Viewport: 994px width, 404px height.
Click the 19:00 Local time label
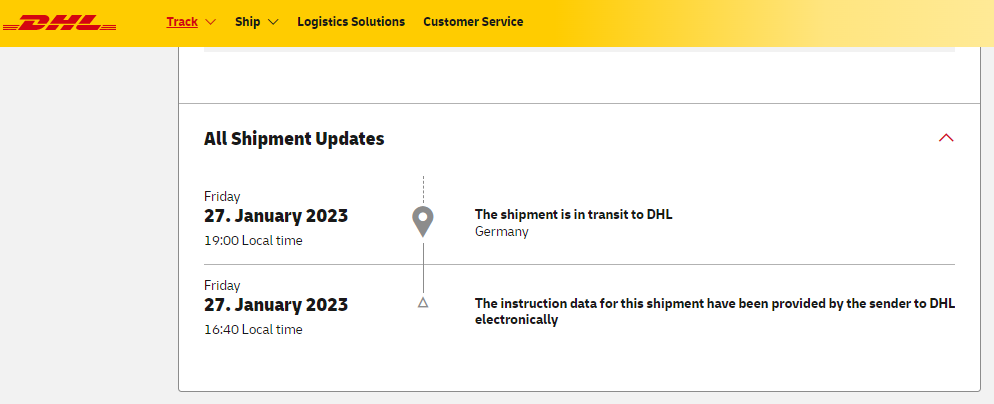253,240
